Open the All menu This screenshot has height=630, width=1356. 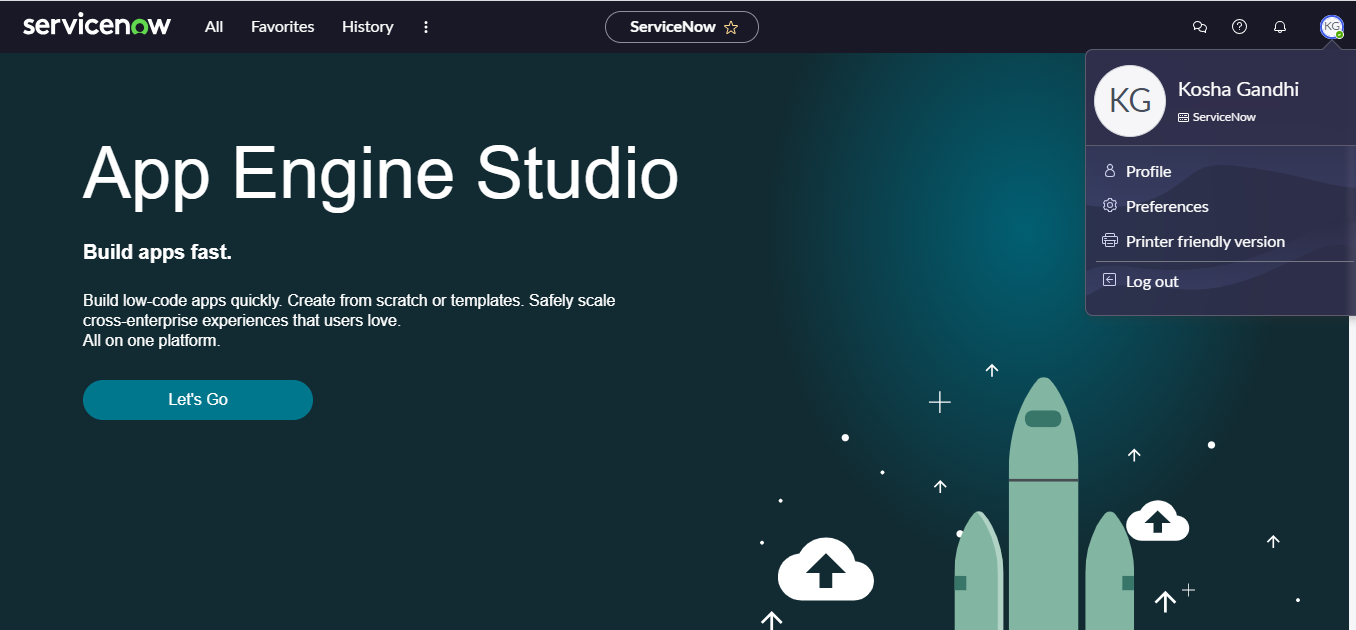(x=214, y=27)
